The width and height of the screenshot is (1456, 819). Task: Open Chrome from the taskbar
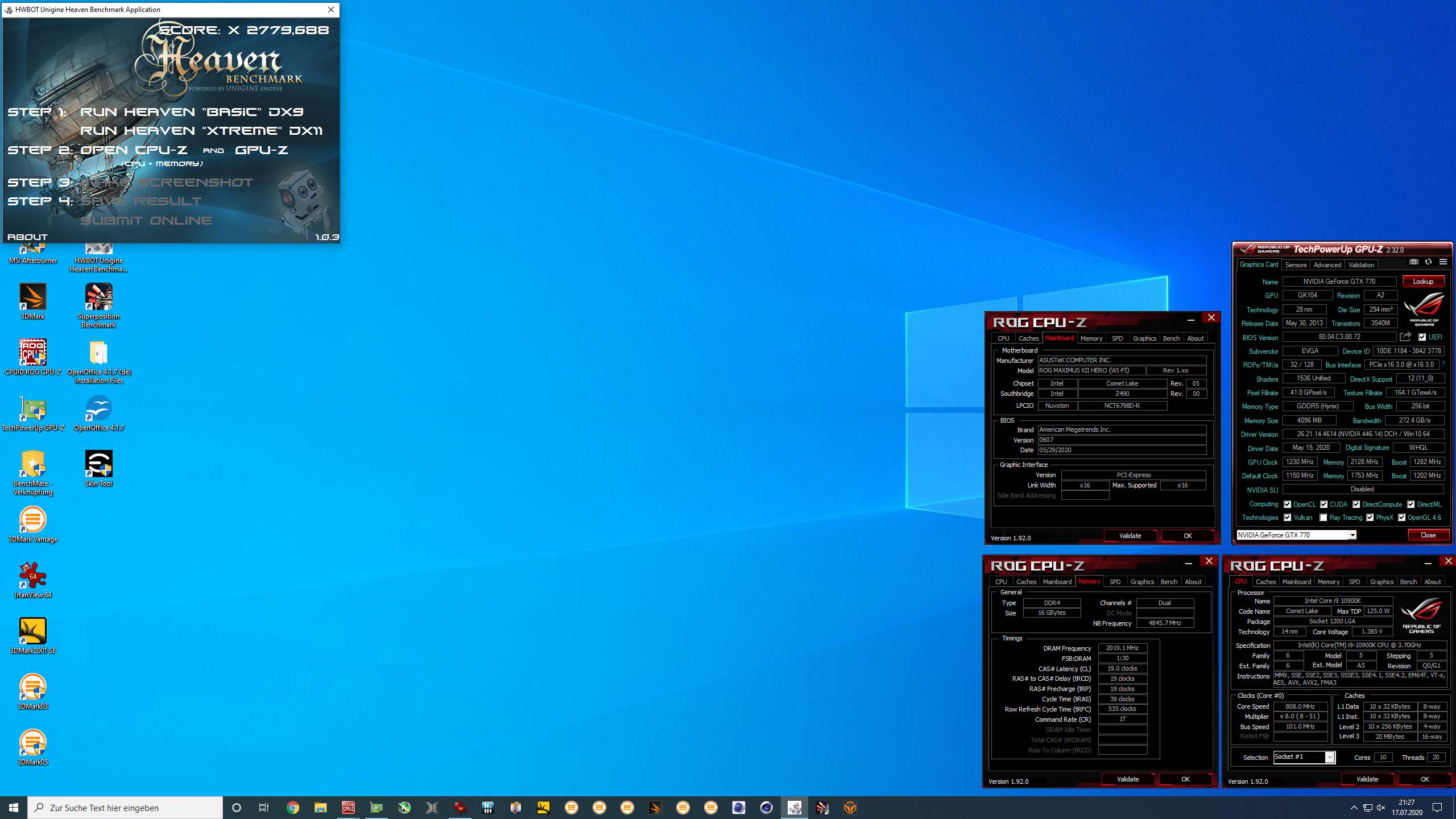point(292,808)
